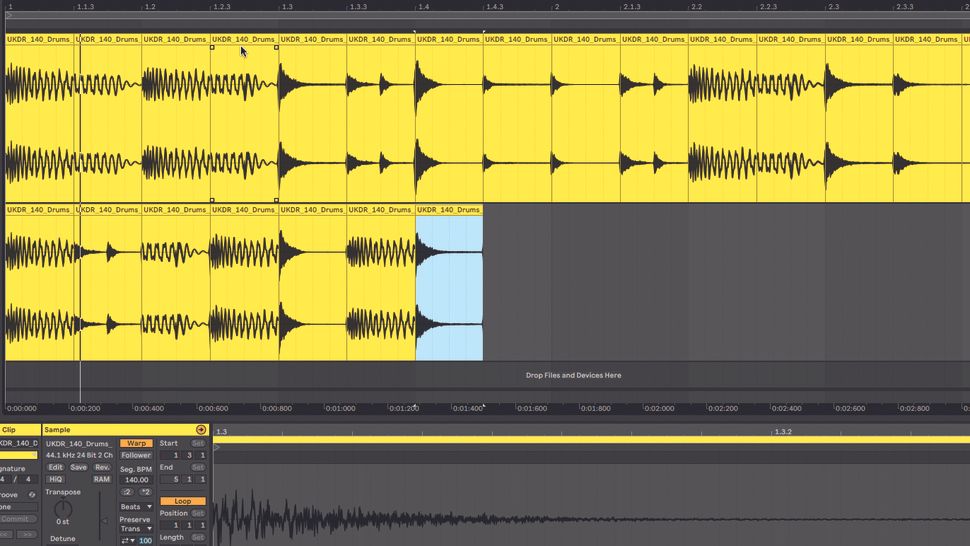Enable RAM mode for the sample
970x546 pixels.
(101, 479)
